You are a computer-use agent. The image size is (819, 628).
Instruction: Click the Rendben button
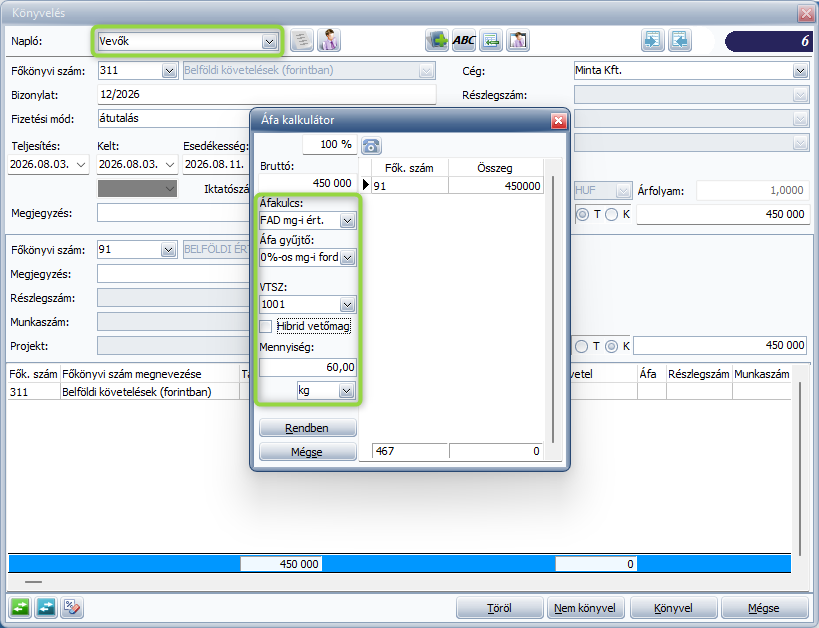click(x=308, y=428)
